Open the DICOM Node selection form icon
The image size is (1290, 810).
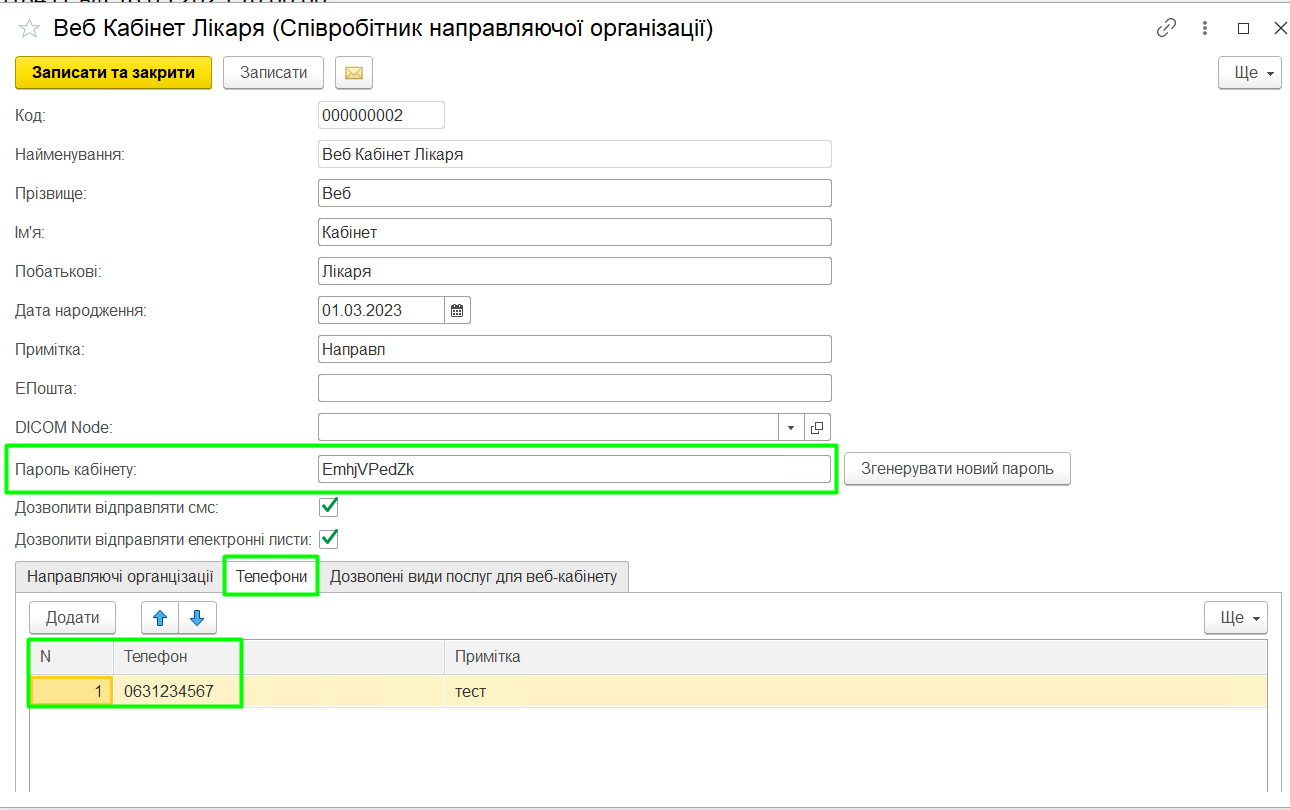(817, 427)
